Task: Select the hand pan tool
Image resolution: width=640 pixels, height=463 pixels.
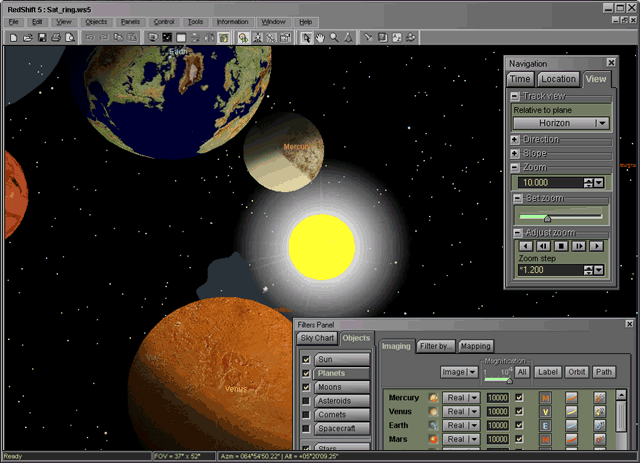Action: [320, 38]
